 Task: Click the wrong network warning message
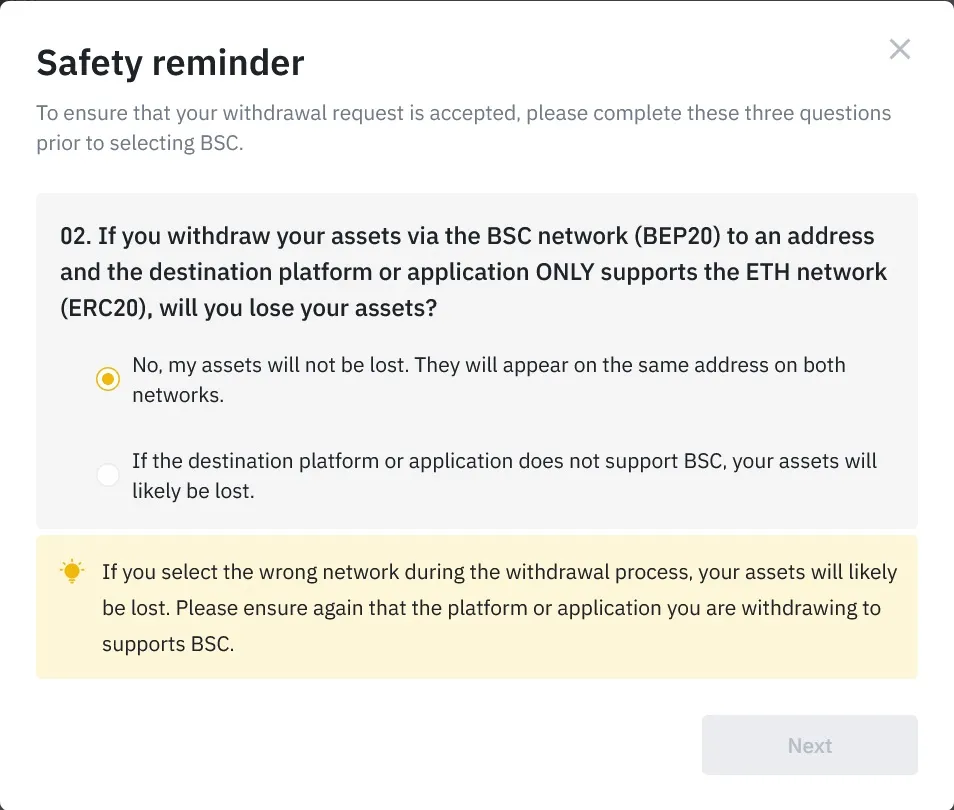(500, 607)
